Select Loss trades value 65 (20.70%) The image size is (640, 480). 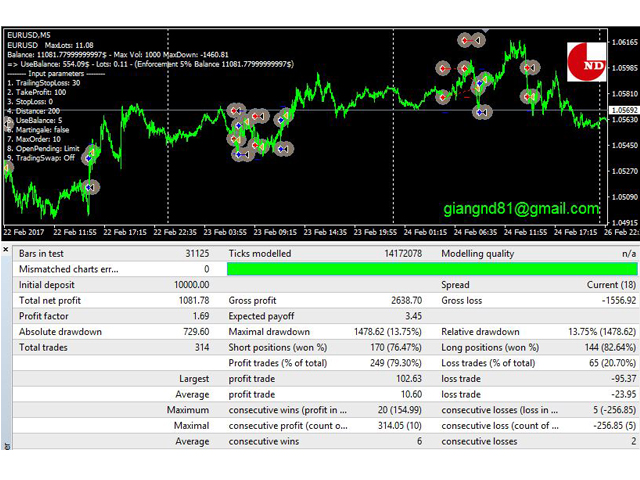[613, 363]
